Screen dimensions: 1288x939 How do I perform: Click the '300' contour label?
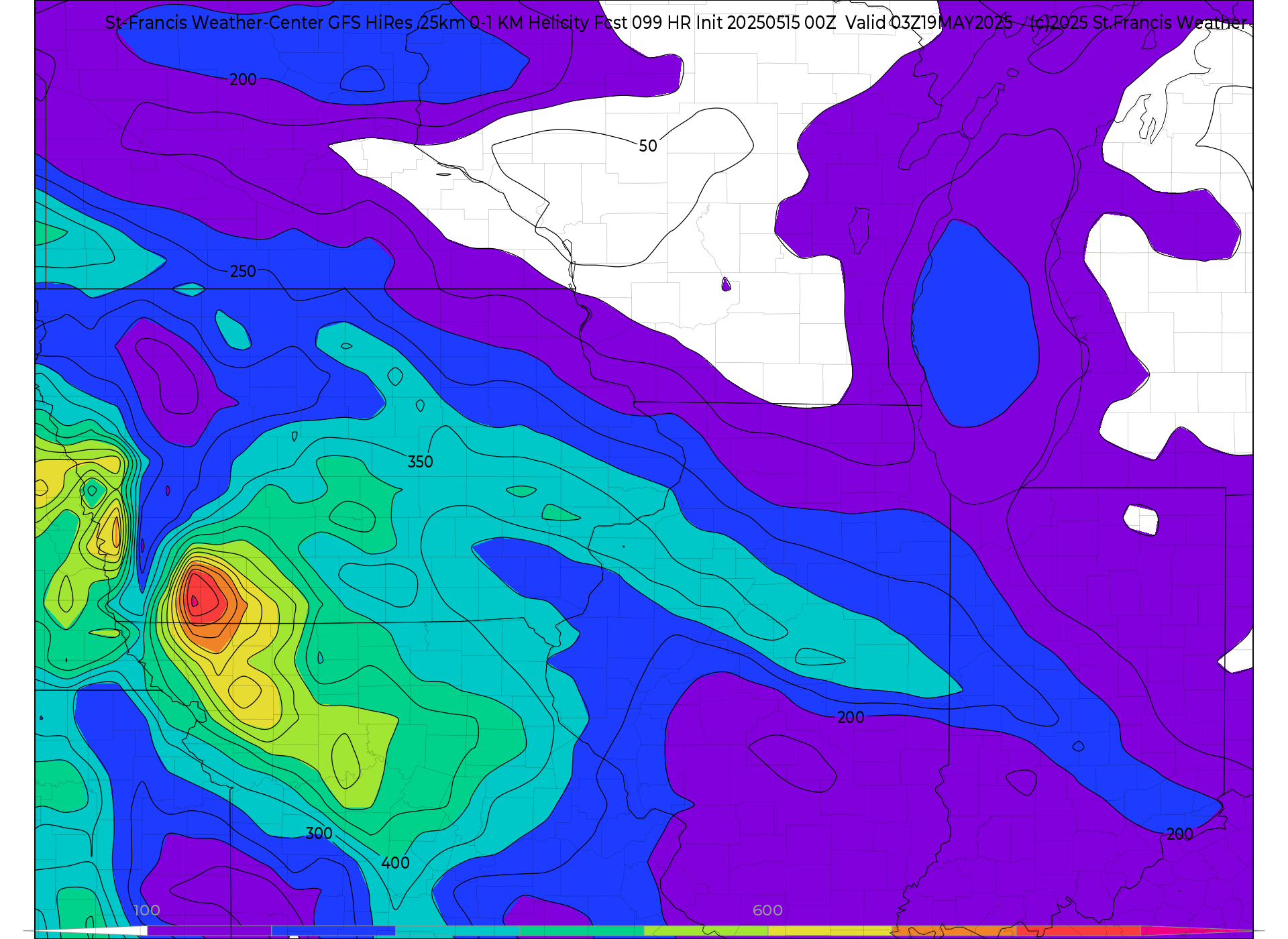[319, 833]
